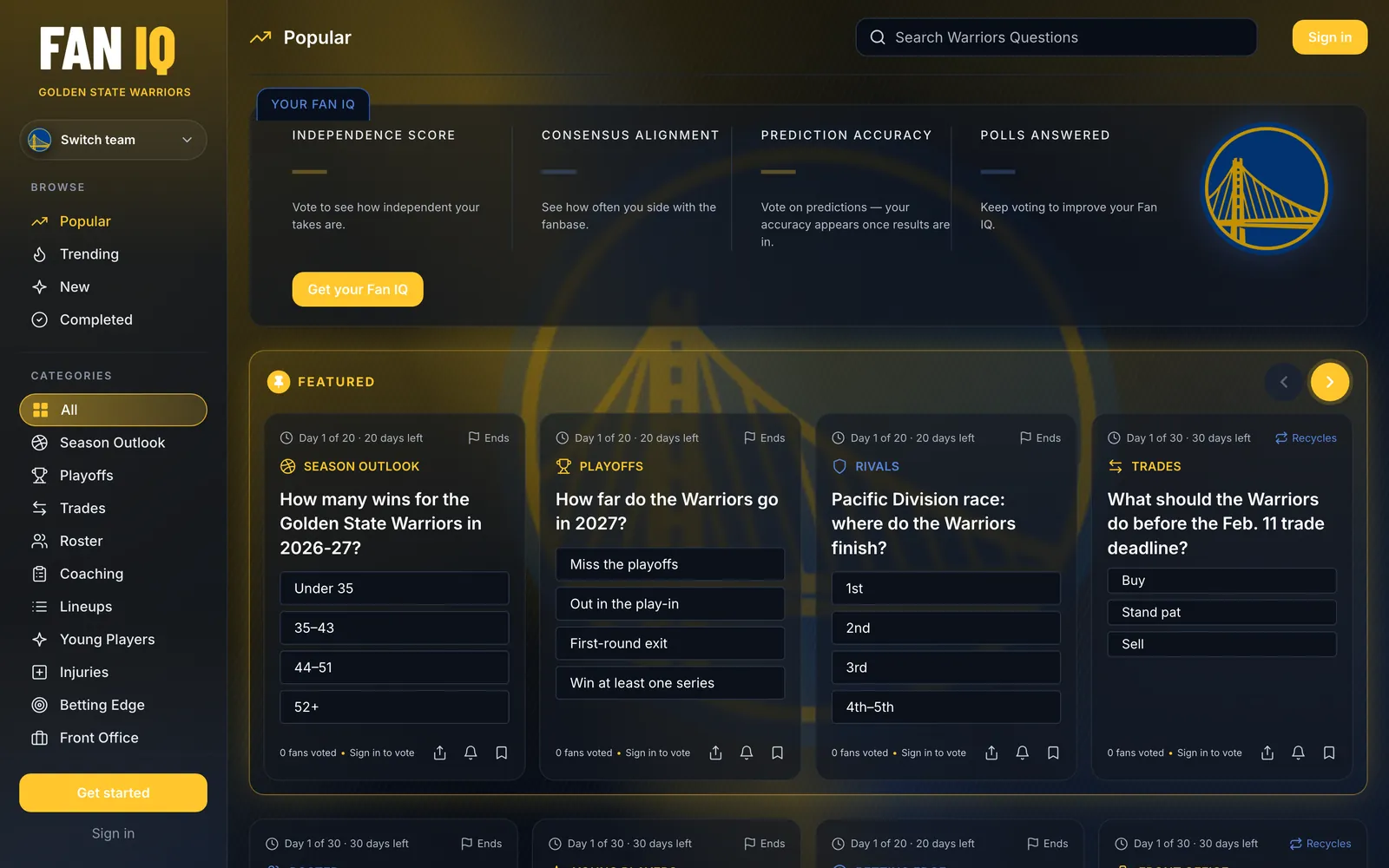Choose '1st' in Pacific Division poll

[x=946, y=589]
